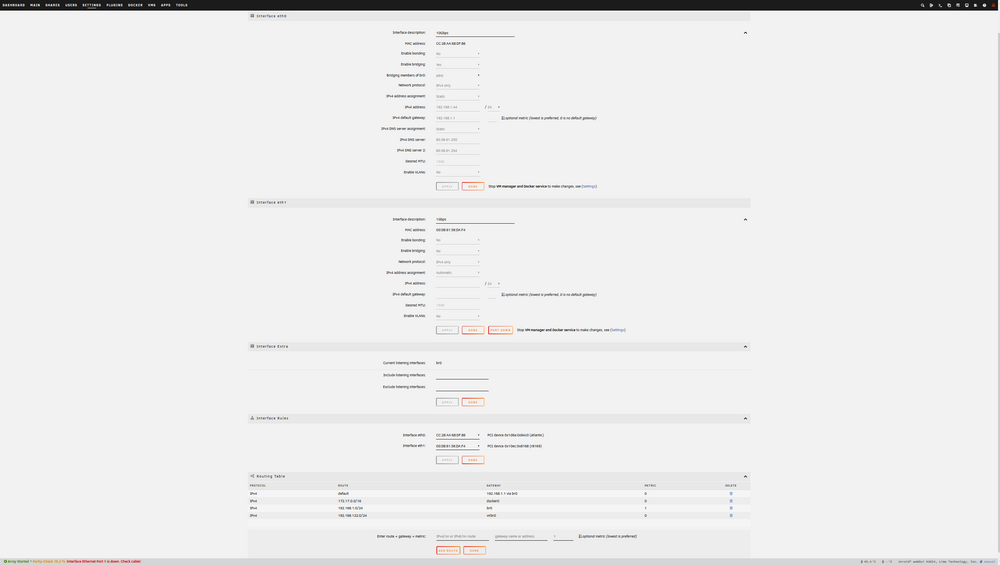Collapse the Interface eth1 section chevron
The height and width of the screenshot is (565, 1000).
point(745,219)
